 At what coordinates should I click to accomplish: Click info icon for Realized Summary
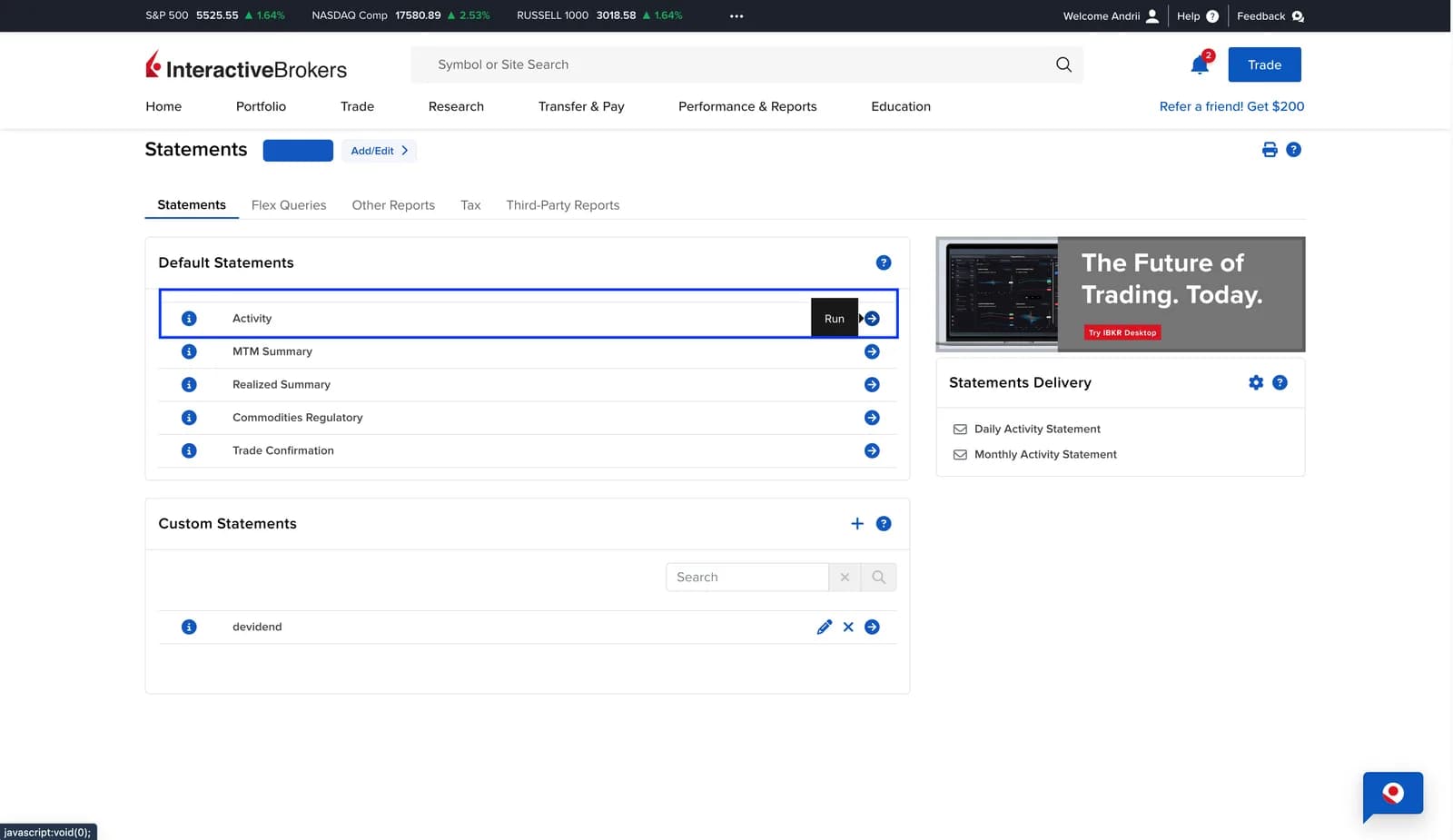(x=189, y=384)
